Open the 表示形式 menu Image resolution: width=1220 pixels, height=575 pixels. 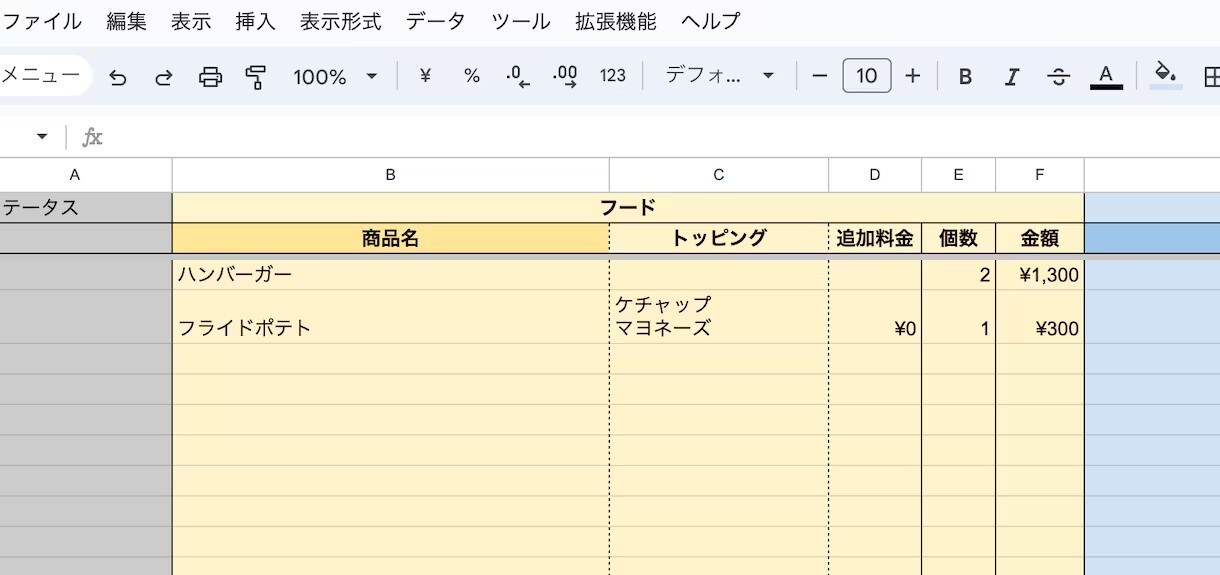[340, 21]
